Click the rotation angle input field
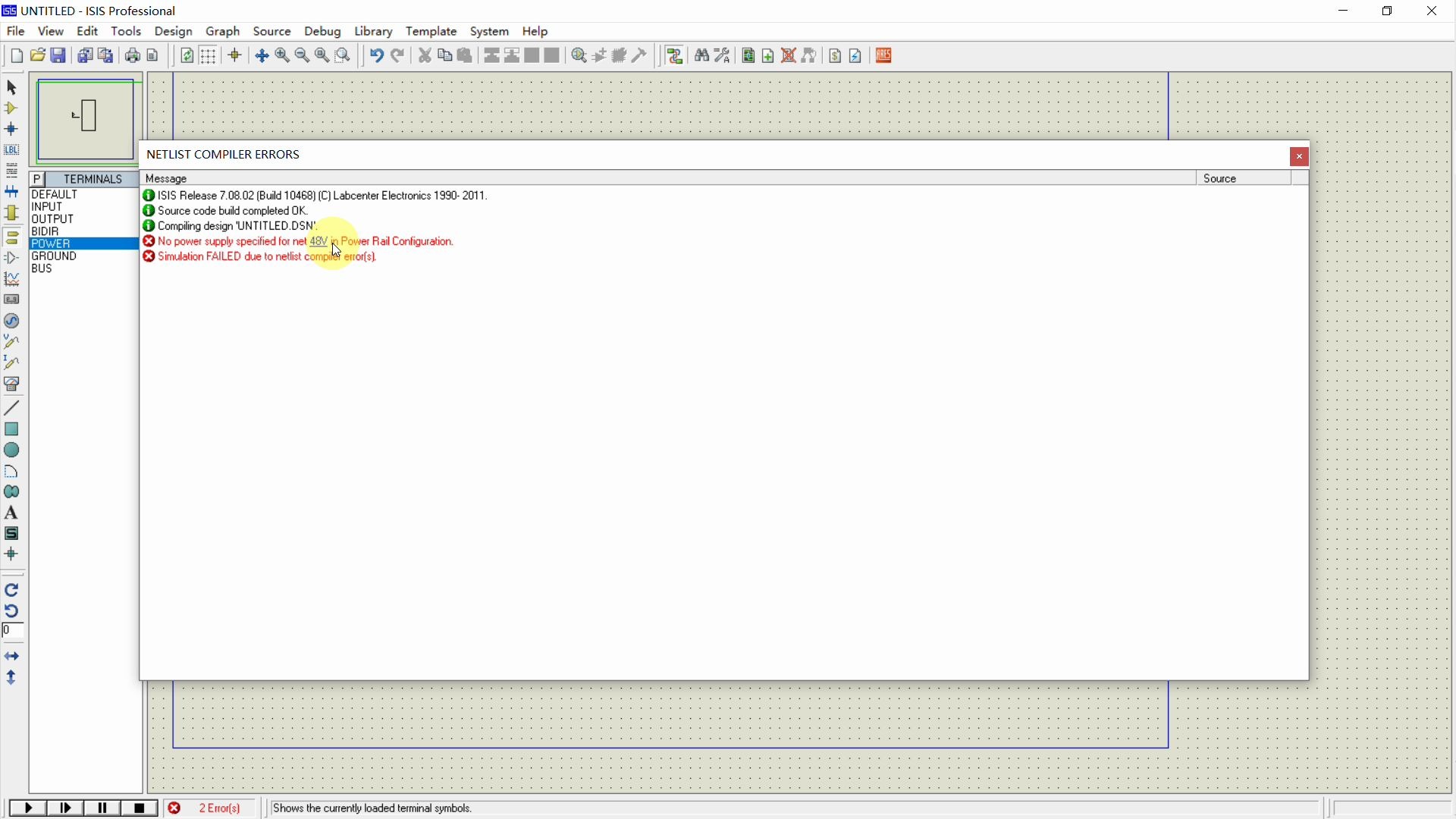The image size is (1456, 819). (x=14, y=632)
